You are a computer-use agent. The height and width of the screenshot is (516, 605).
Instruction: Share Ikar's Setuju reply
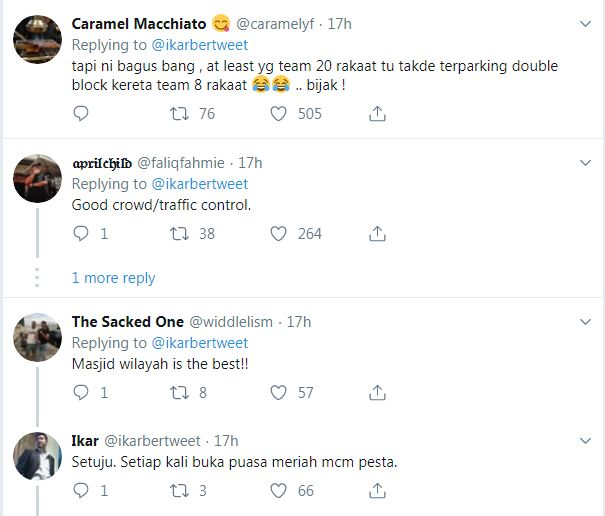tap(378, 491)
